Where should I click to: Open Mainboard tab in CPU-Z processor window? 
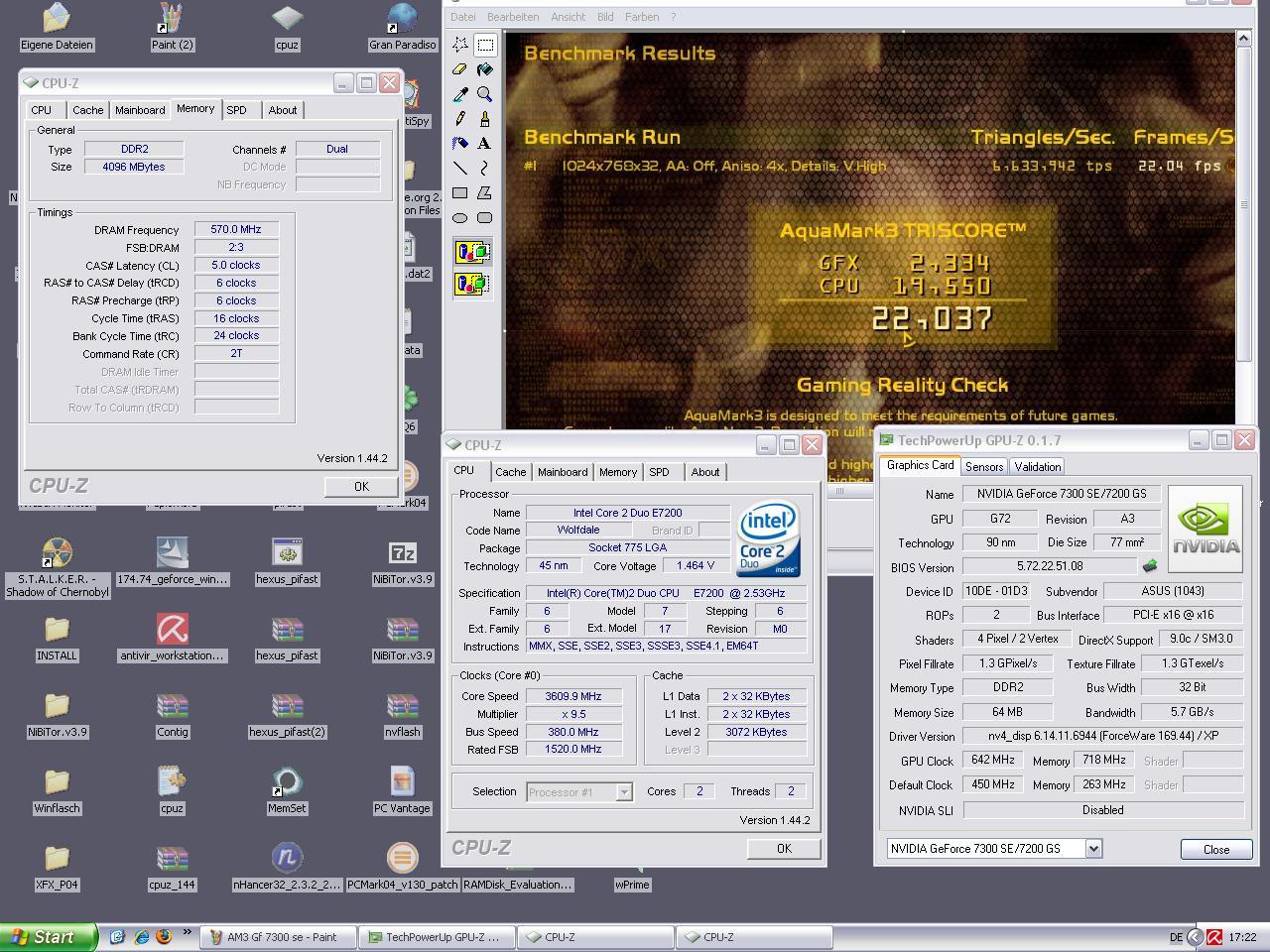(563, 472)
